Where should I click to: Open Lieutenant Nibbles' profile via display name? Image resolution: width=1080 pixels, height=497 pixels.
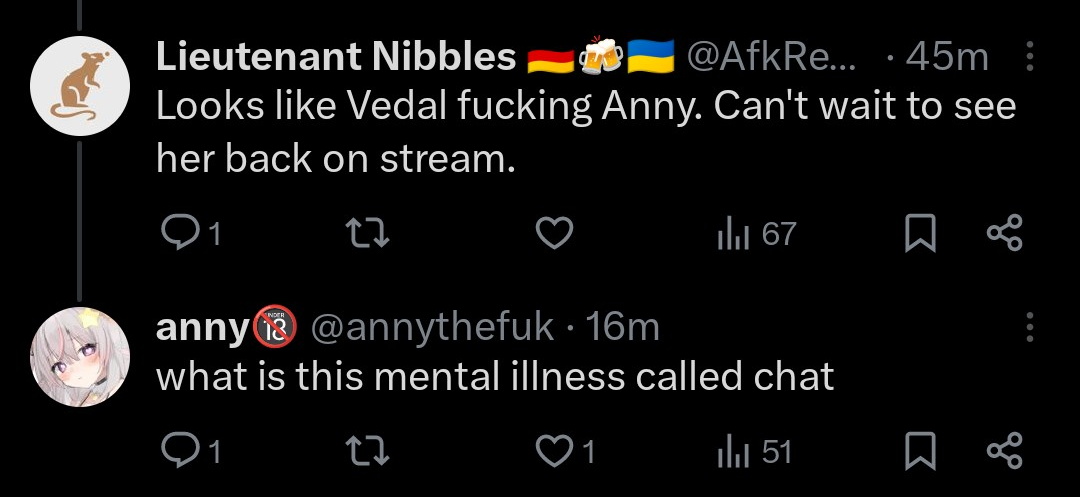coord(335,59)
